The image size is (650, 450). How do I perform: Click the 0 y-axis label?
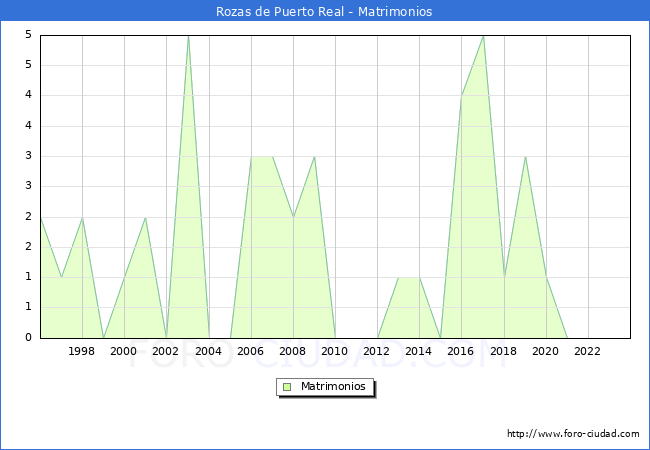(x=28, y=337)
